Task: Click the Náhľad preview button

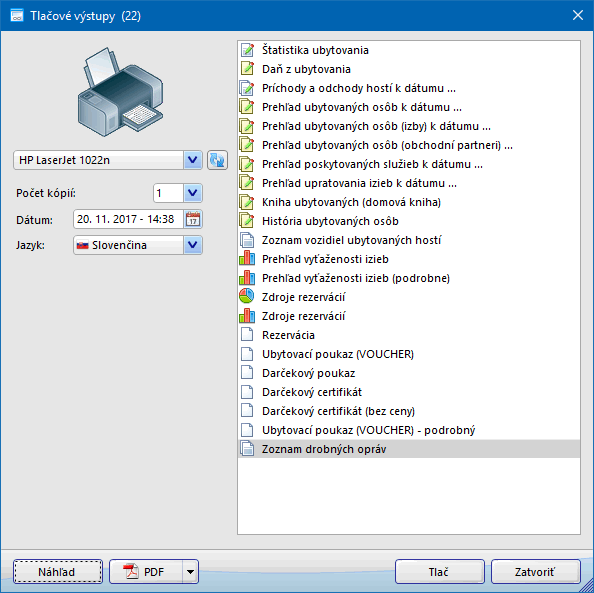Action: pyautogui.click(x=58, y=571)
